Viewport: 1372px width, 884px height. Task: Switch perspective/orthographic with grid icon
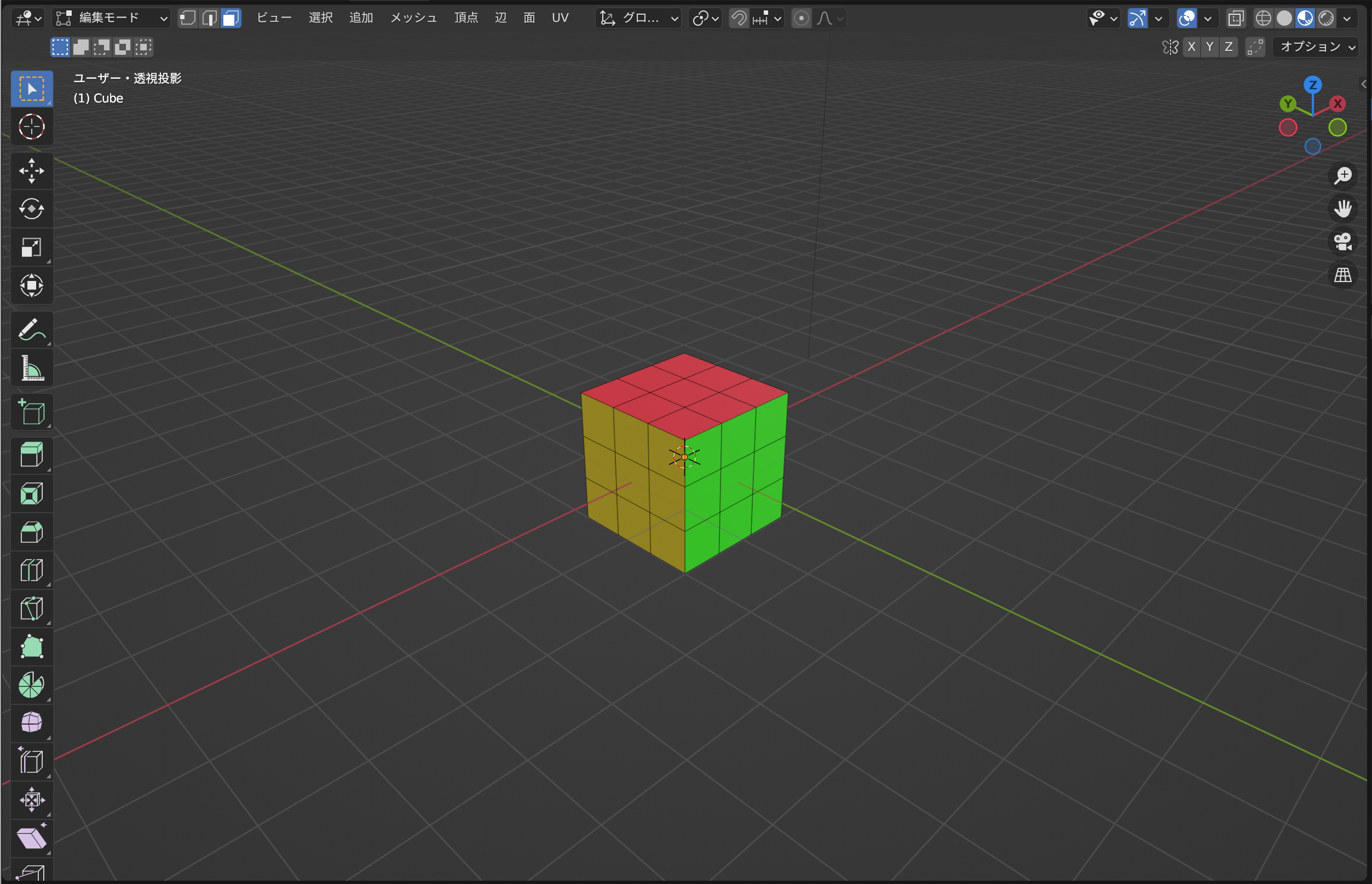(x=1343, y=275)
